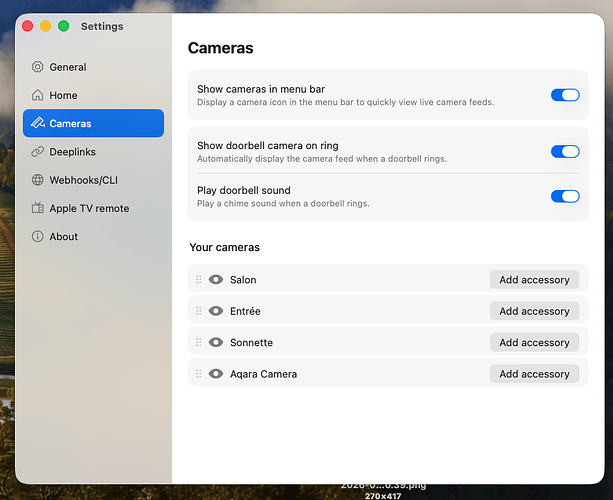613x500 pixels.
Task: Click the drag handle beside Aqara Camera
Action: point(199,374)
